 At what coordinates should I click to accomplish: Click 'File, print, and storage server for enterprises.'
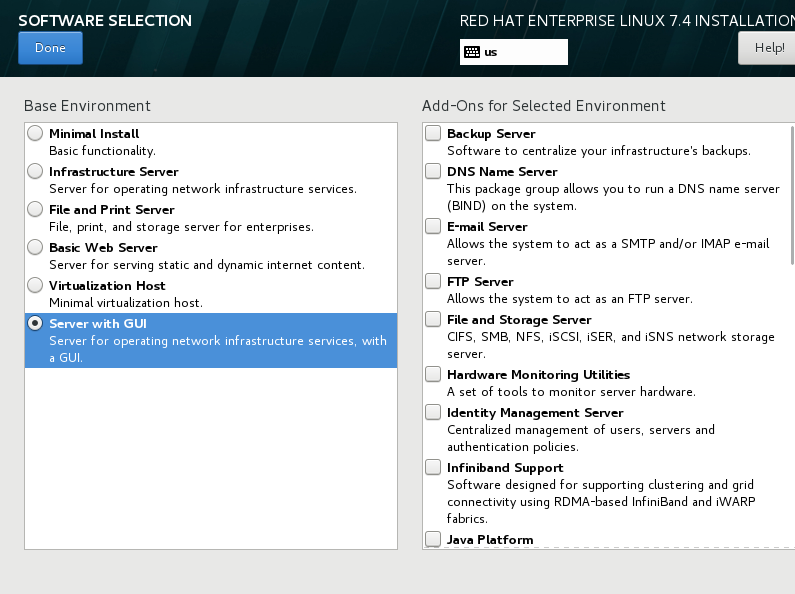pos(182,227)
